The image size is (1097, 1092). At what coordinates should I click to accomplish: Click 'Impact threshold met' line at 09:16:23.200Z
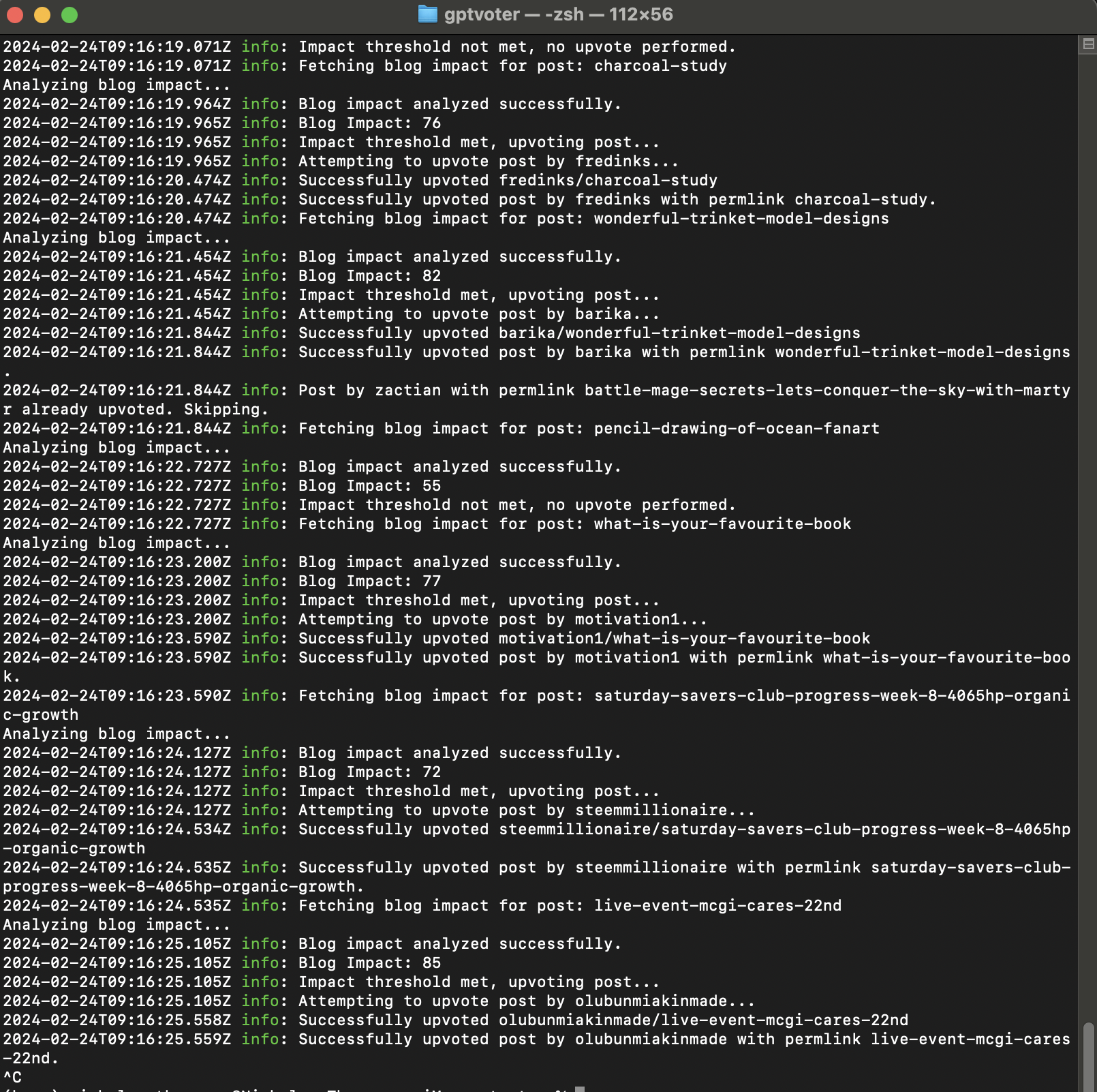(x=479, y=601)
